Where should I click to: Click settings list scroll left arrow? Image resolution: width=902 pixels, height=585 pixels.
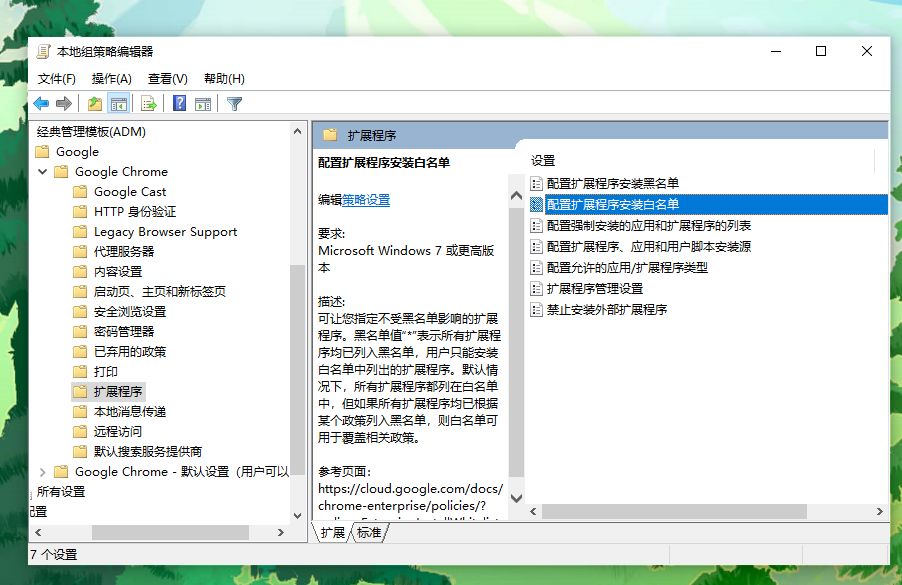pos(533,511)
